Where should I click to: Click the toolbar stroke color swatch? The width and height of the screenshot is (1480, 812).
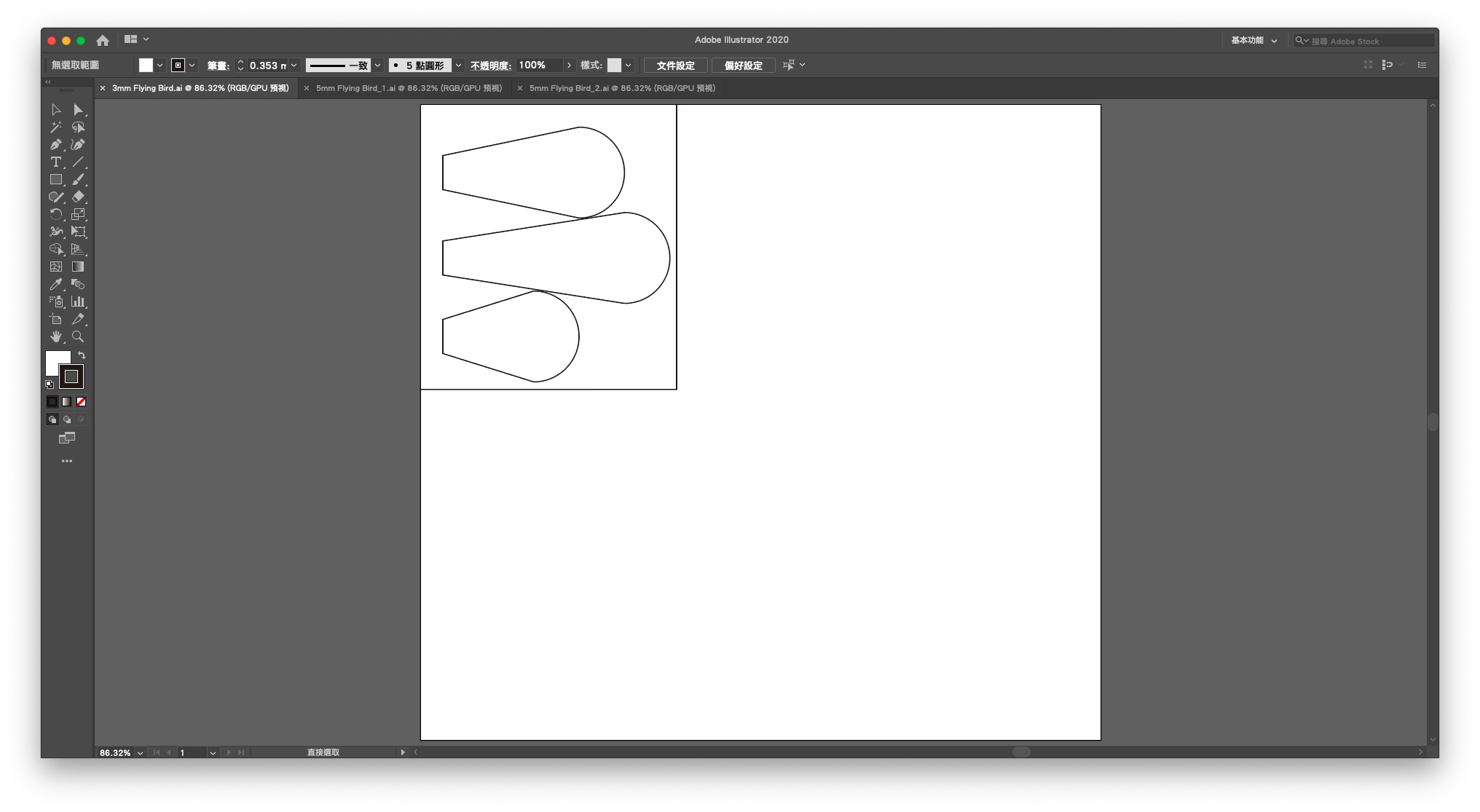tap(71, 377)
